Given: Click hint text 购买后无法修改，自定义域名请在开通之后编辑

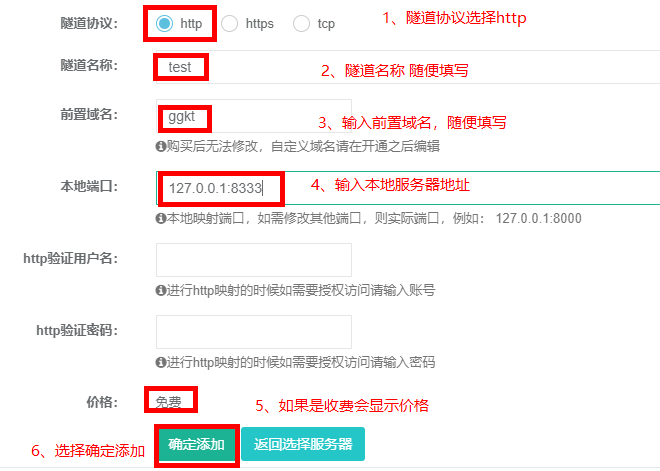Looking at the screenshot, I should coord(303,146).
